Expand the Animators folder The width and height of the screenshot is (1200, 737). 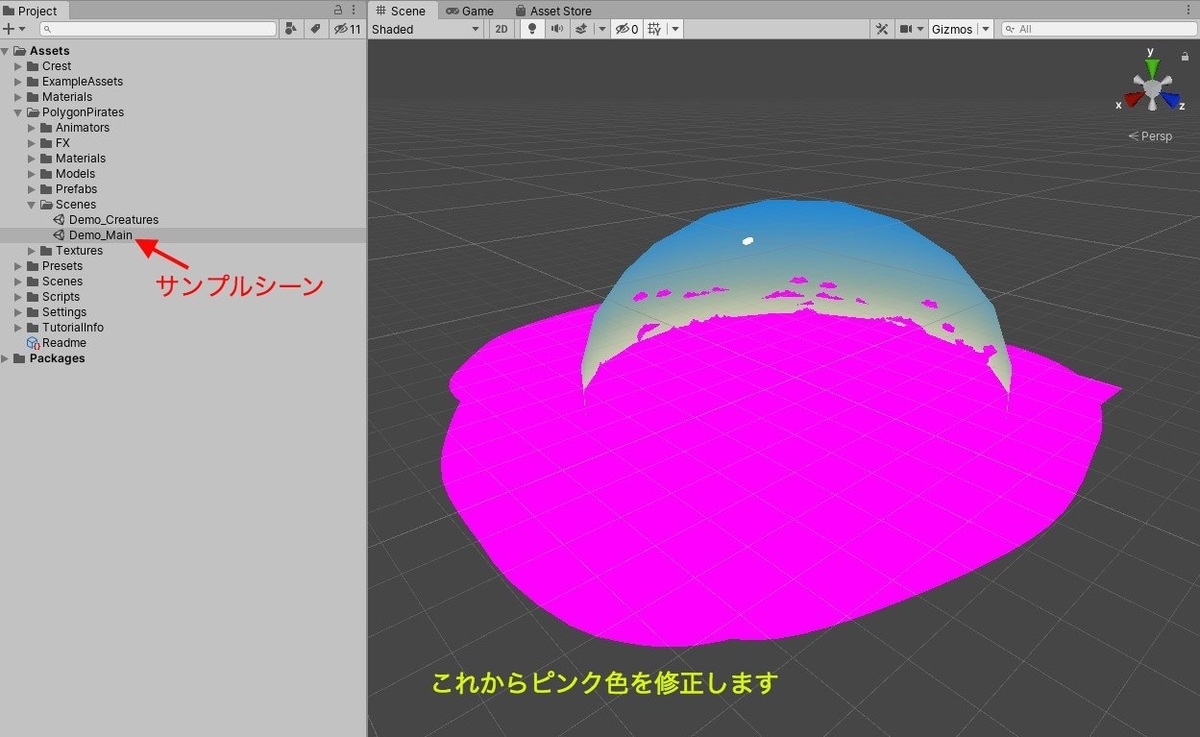(32, 128)
